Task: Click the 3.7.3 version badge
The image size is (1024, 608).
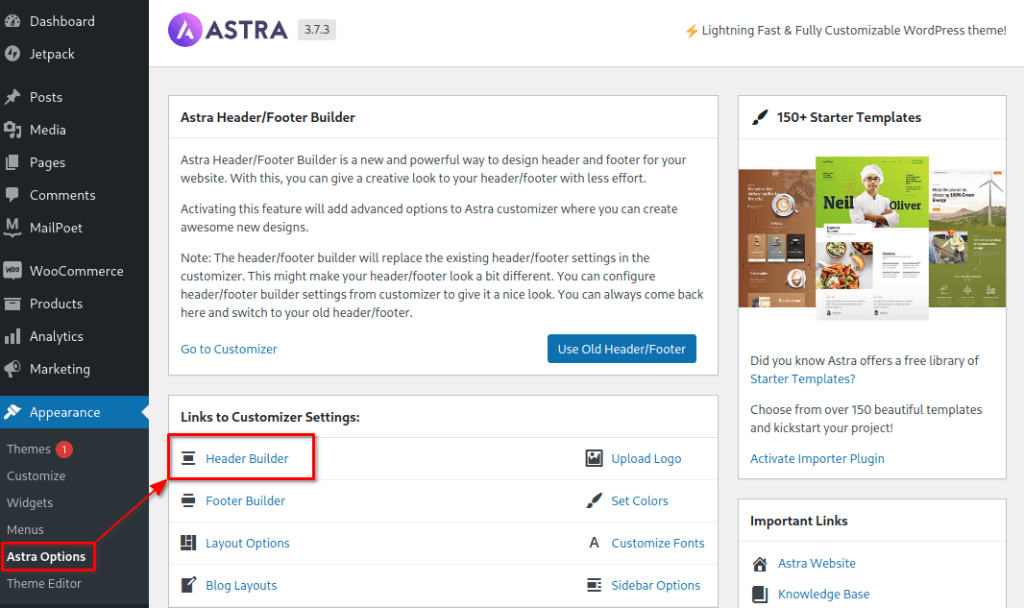Action: pos(317,29)
